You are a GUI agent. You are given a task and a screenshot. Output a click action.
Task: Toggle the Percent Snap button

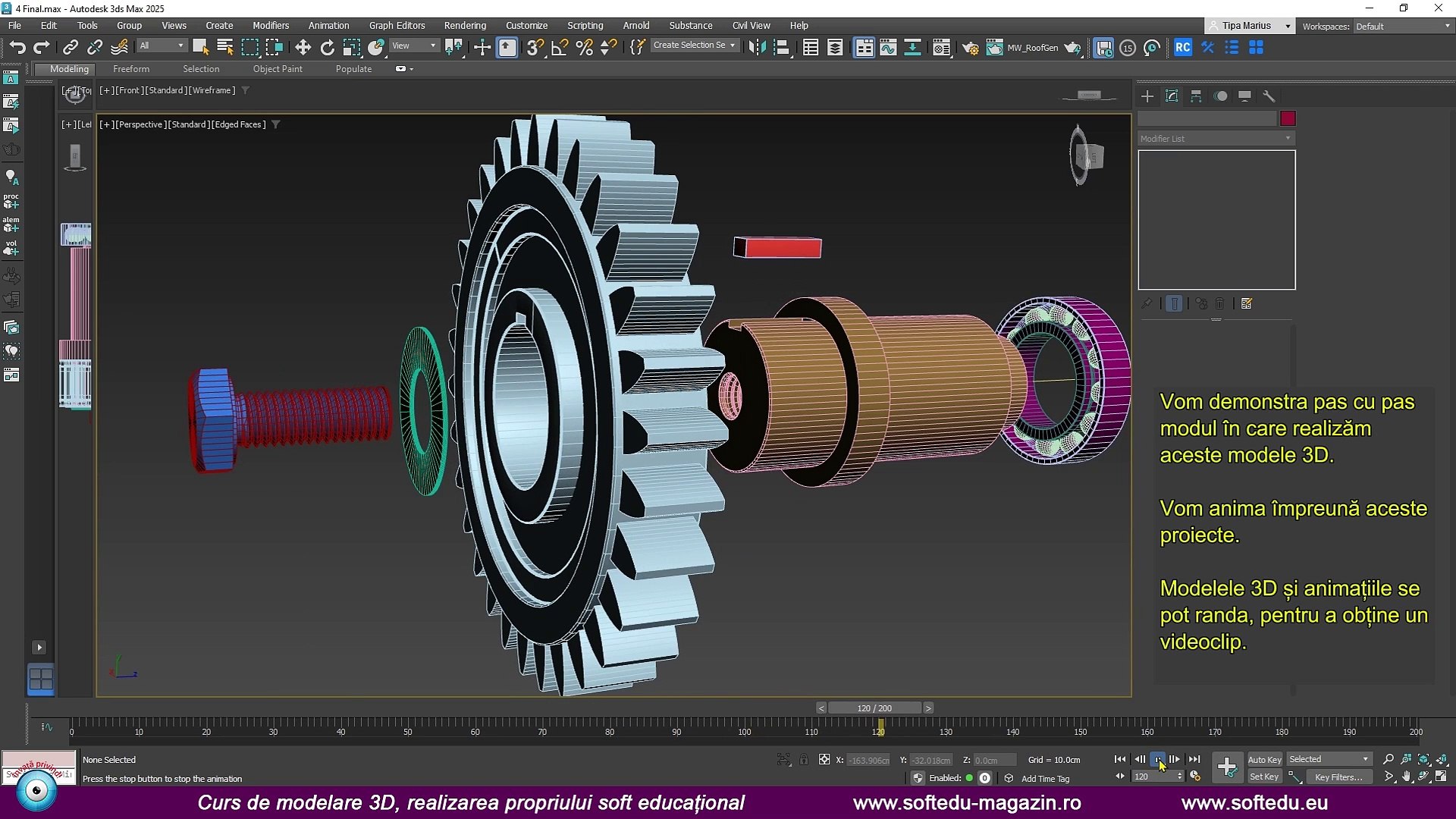coord(584,48)
